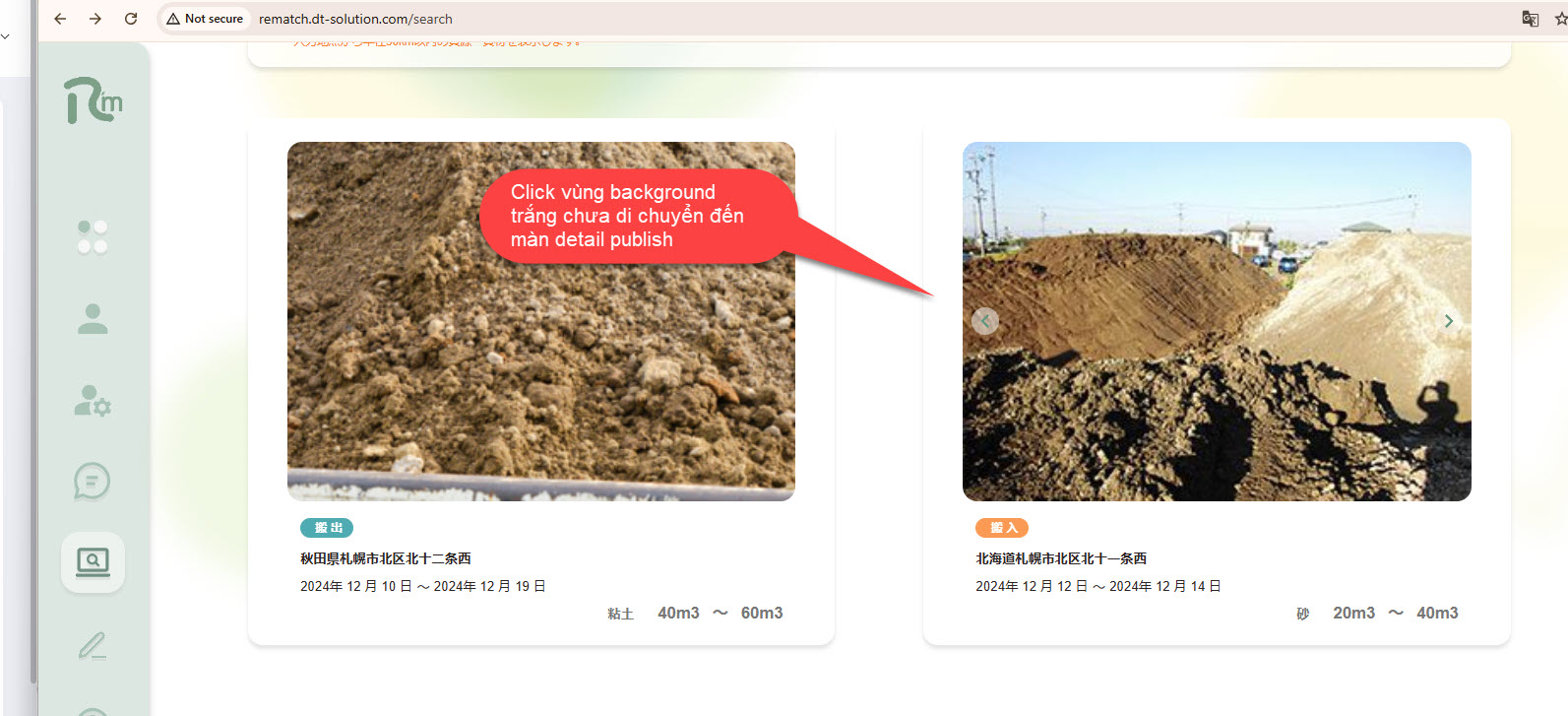
Task: Click the Not secure site info chip
Action: coord(205,19)
